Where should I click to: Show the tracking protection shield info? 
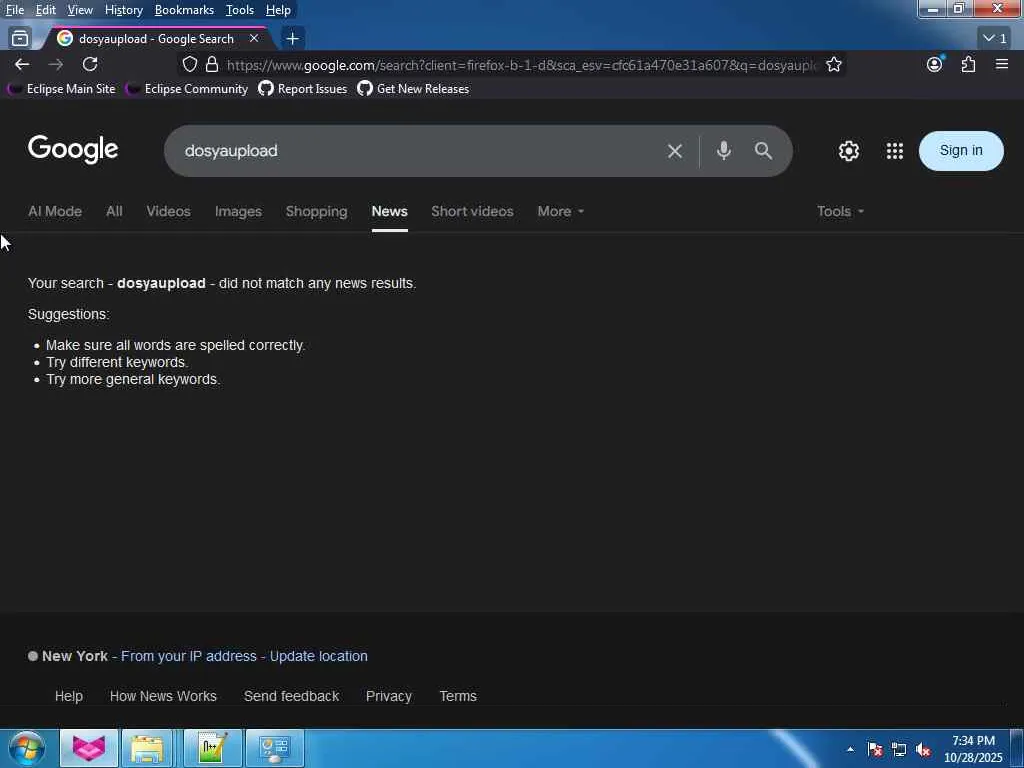tap(189, 64)
